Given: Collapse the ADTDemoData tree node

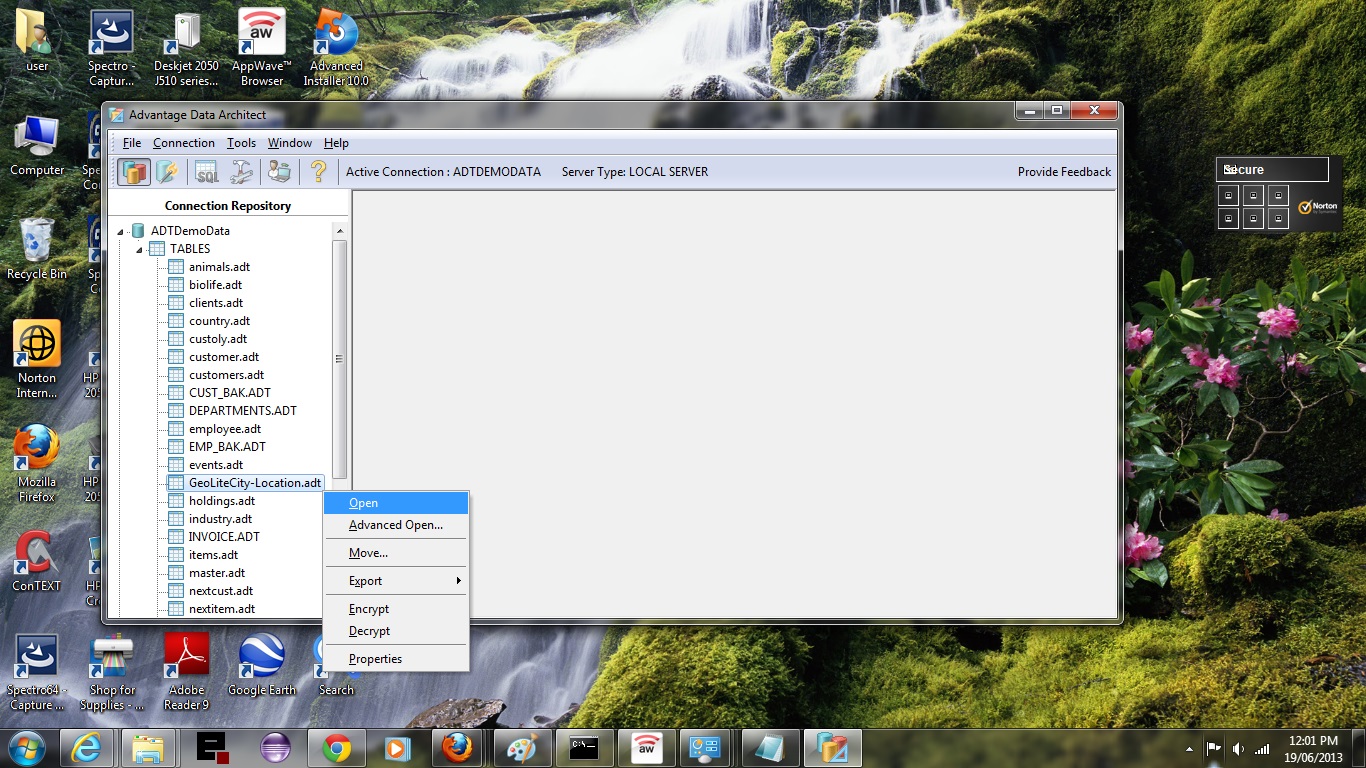Looking at the screenshot, I should click(x=122, y=231).
